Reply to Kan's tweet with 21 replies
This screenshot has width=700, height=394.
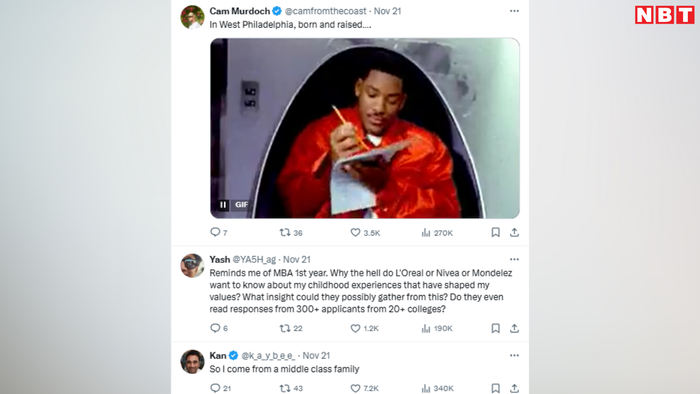215,388
